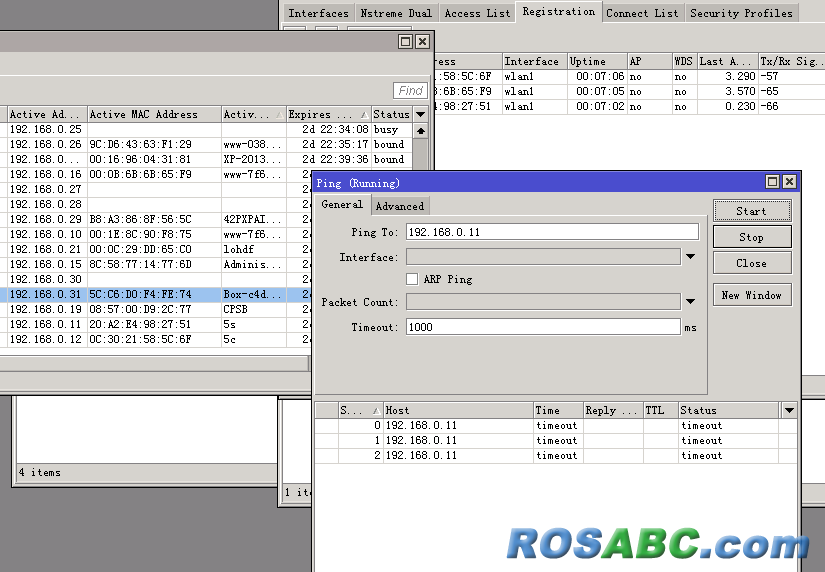Close the Ping window with X icon
This screenshot has height=572, width=825.
789,182
